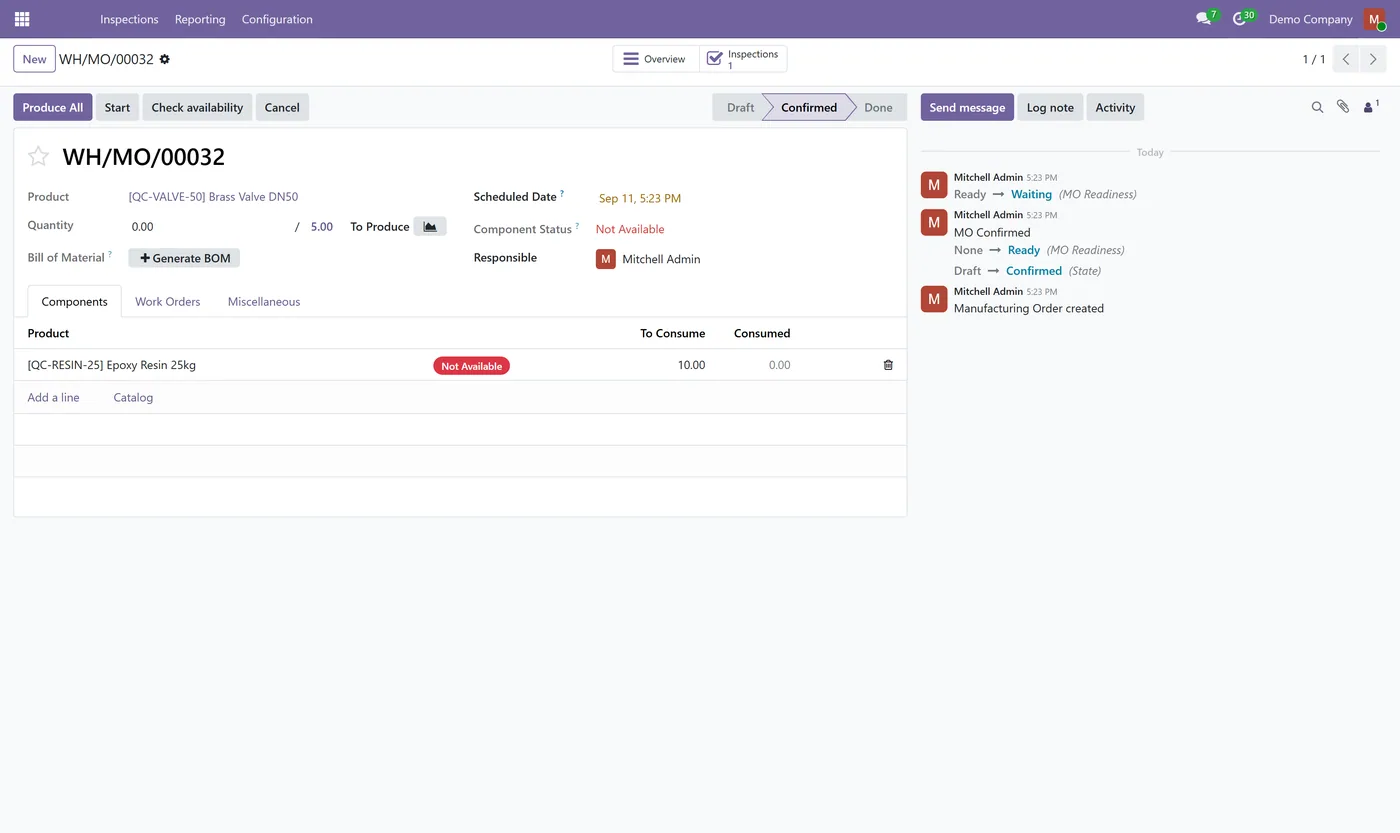
Task: Switch to the Work Orders tab
Action: (167, 301)
